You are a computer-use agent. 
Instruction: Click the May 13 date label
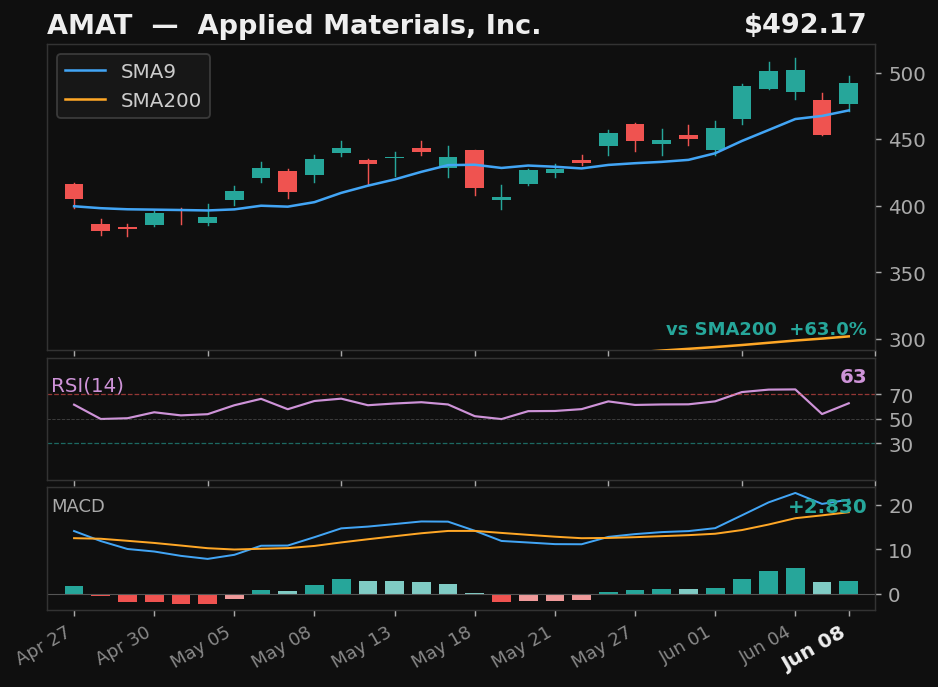pos(361,646)
